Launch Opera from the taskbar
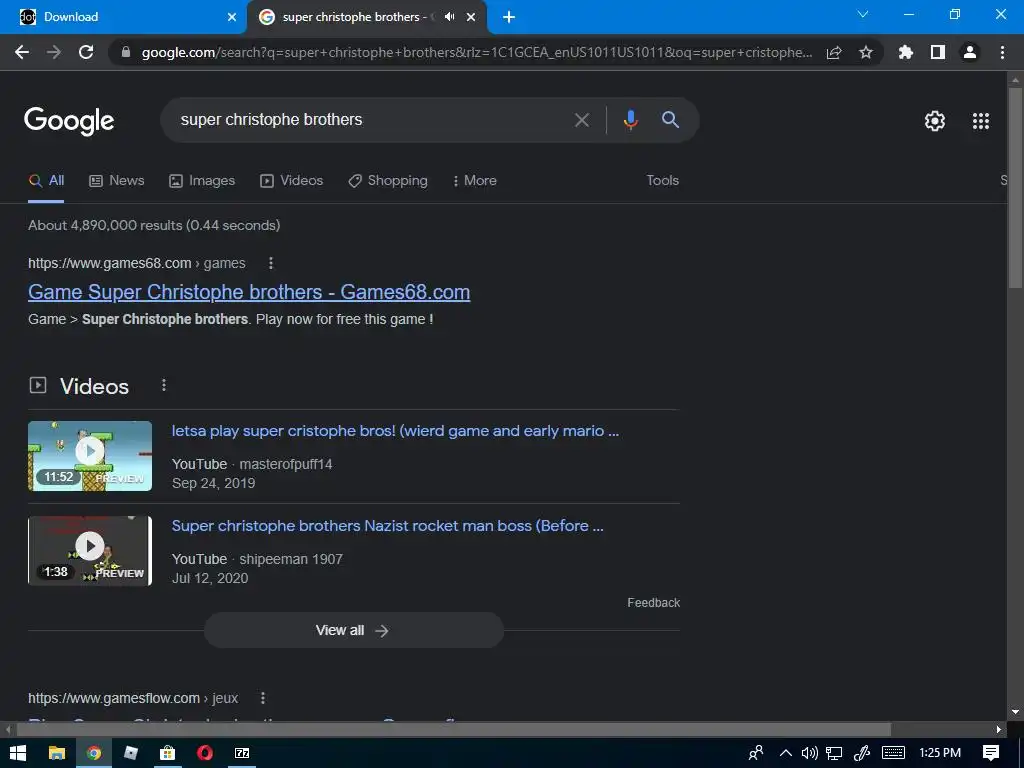 [x=204, y=753]
